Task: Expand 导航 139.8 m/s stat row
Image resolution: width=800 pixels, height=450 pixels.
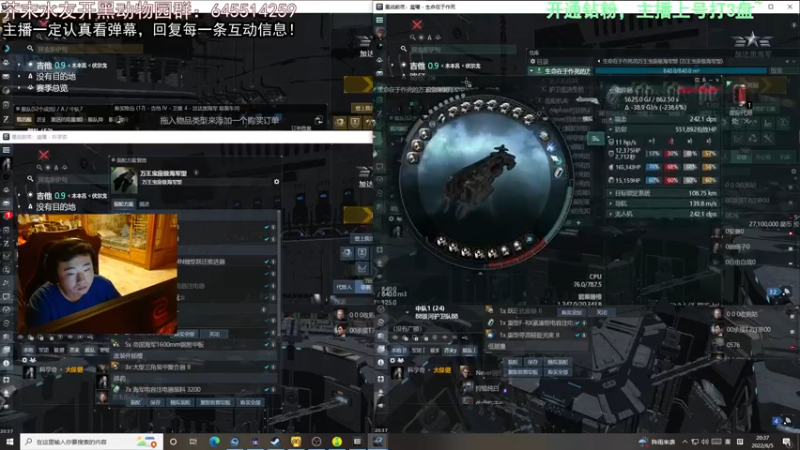Action: [664, 204]
